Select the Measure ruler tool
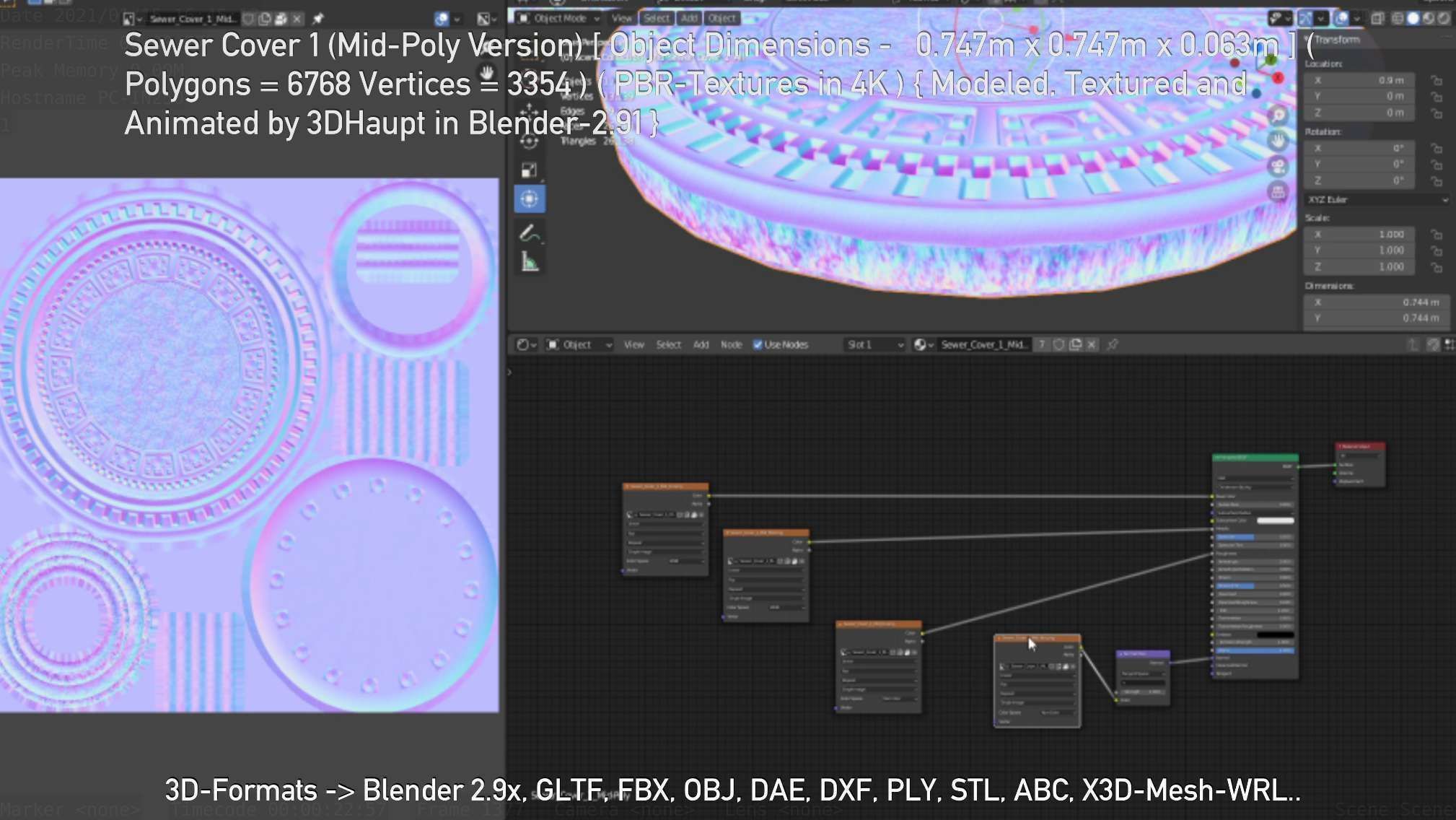The width and height of the screenshot is (1456, 820). click(529, 261)
